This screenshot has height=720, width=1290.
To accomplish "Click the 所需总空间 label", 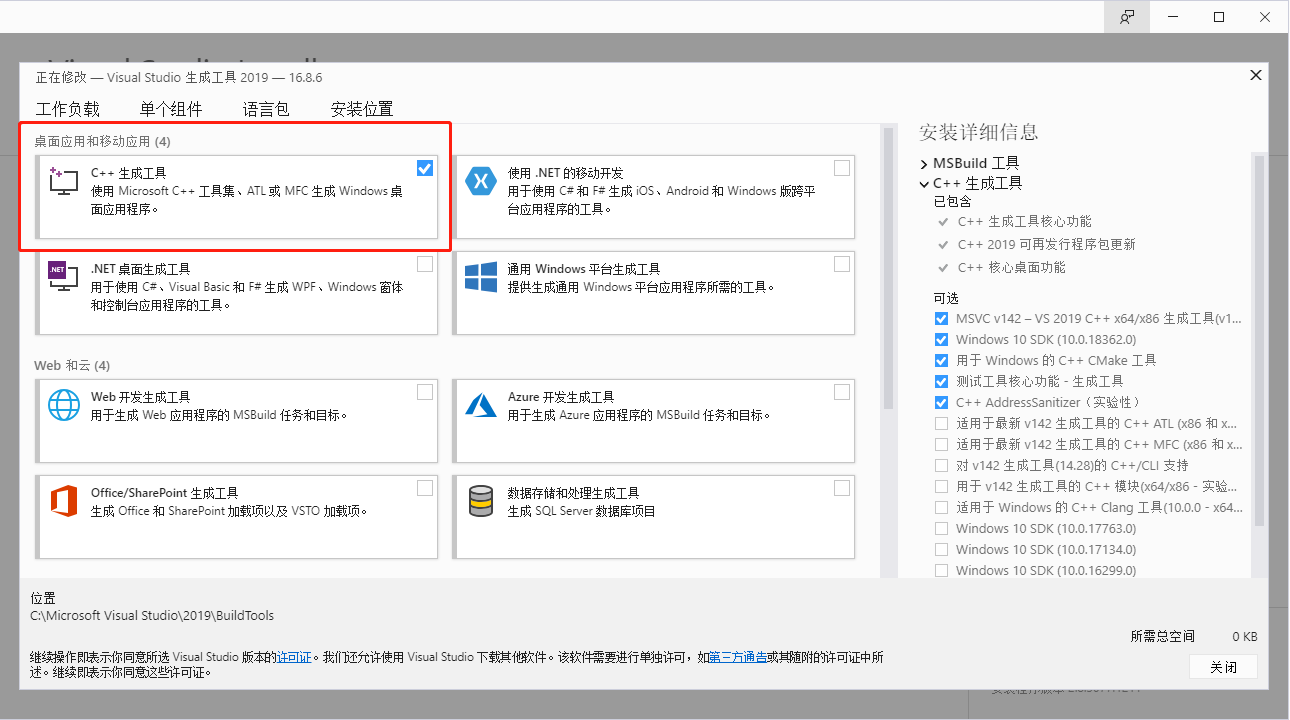I will (1163, 636).
